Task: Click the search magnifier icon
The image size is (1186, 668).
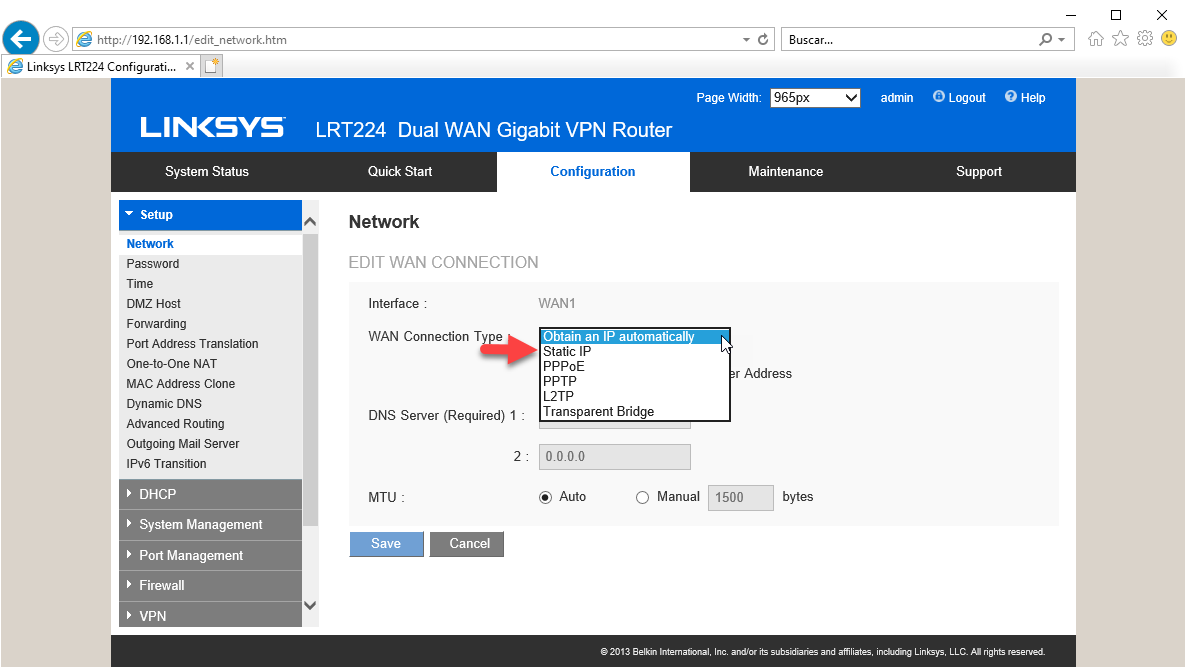Action: (x=1046, y=40)
